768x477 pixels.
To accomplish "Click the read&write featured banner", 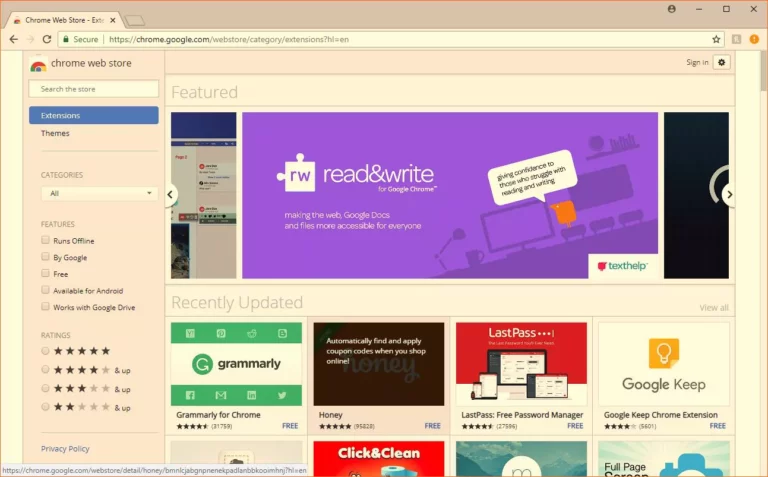I will 450,195.
